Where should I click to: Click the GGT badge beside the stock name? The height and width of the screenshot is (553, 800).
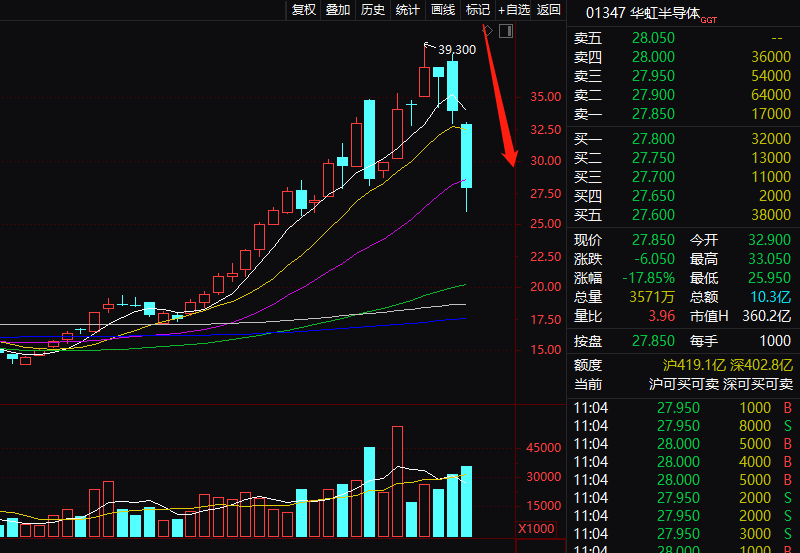coord(708,19)
